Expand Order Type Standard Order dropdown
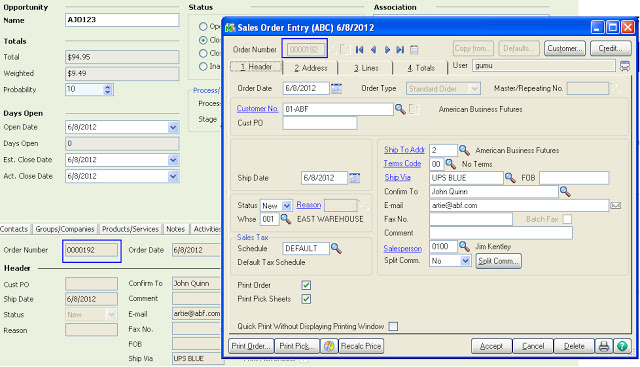 474,89
